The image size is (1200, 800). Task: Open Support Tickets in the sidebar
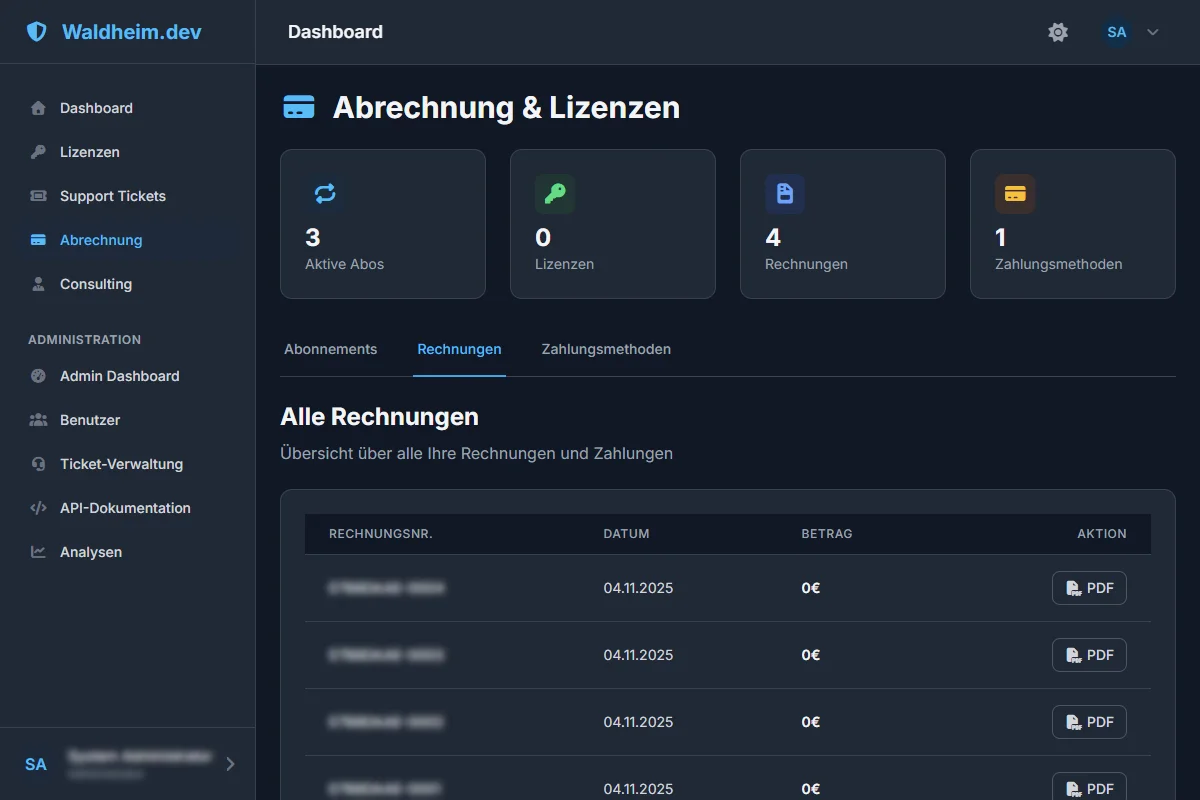(x=112, y=196)
